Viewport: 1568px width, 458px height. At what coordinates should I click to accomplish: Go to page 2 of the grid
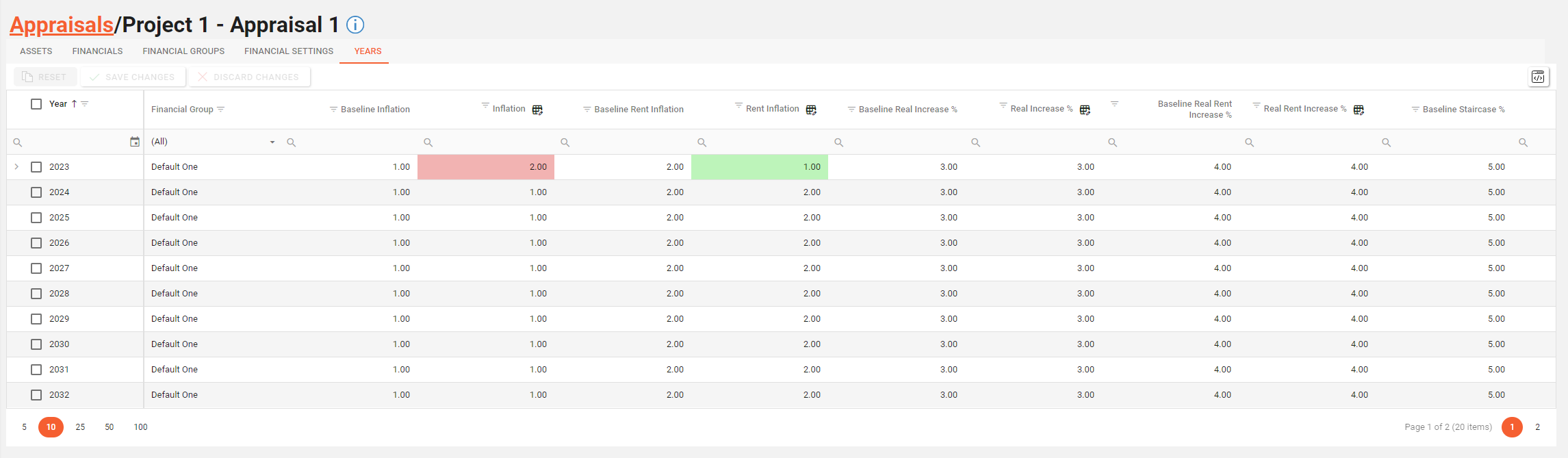tap(1537, 427)
